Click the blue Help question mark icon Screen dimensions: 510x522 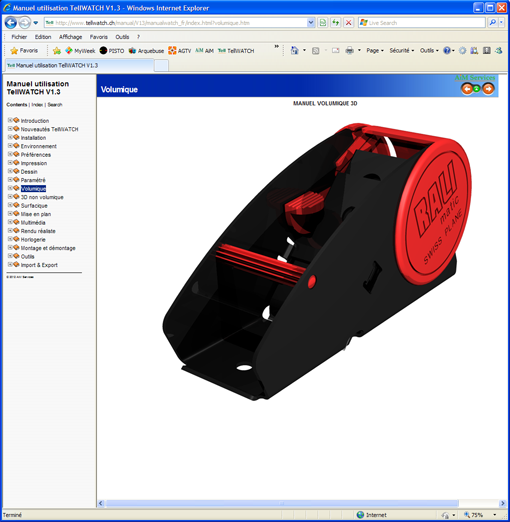[x=447, y=51]
